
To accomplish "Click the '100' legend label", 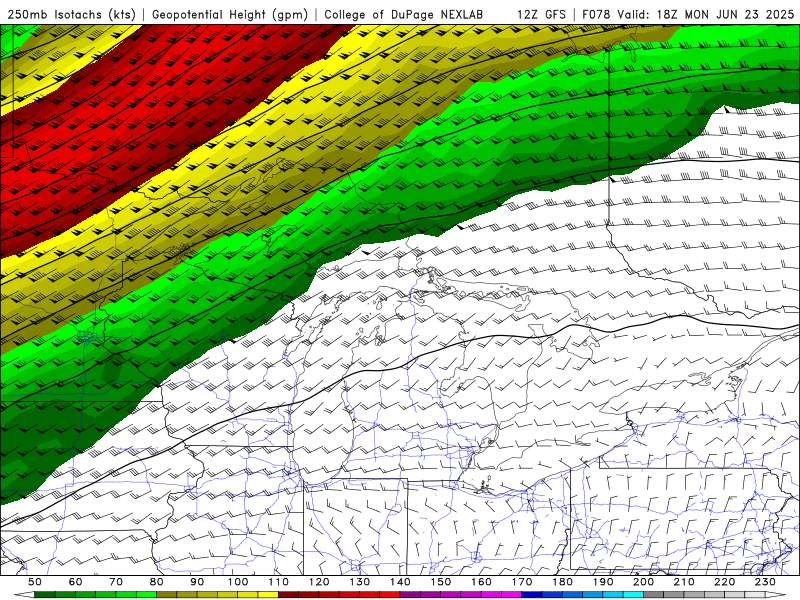I will 238,582.
